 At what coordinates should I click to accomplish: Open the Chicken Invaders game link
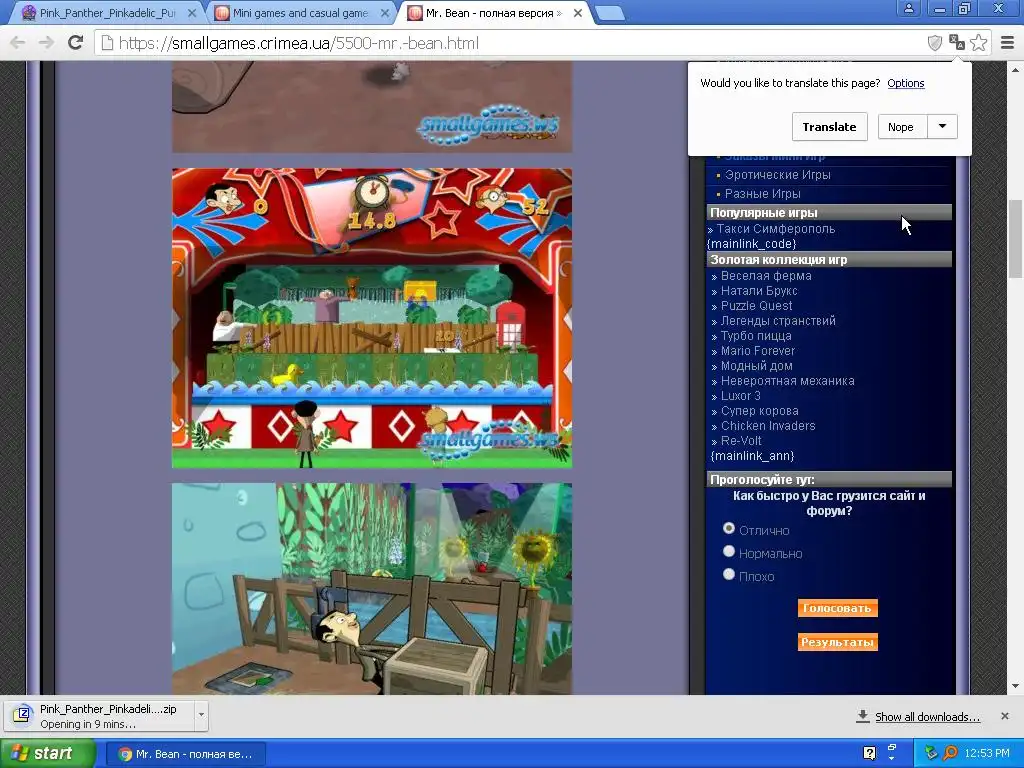click(768, 426)
